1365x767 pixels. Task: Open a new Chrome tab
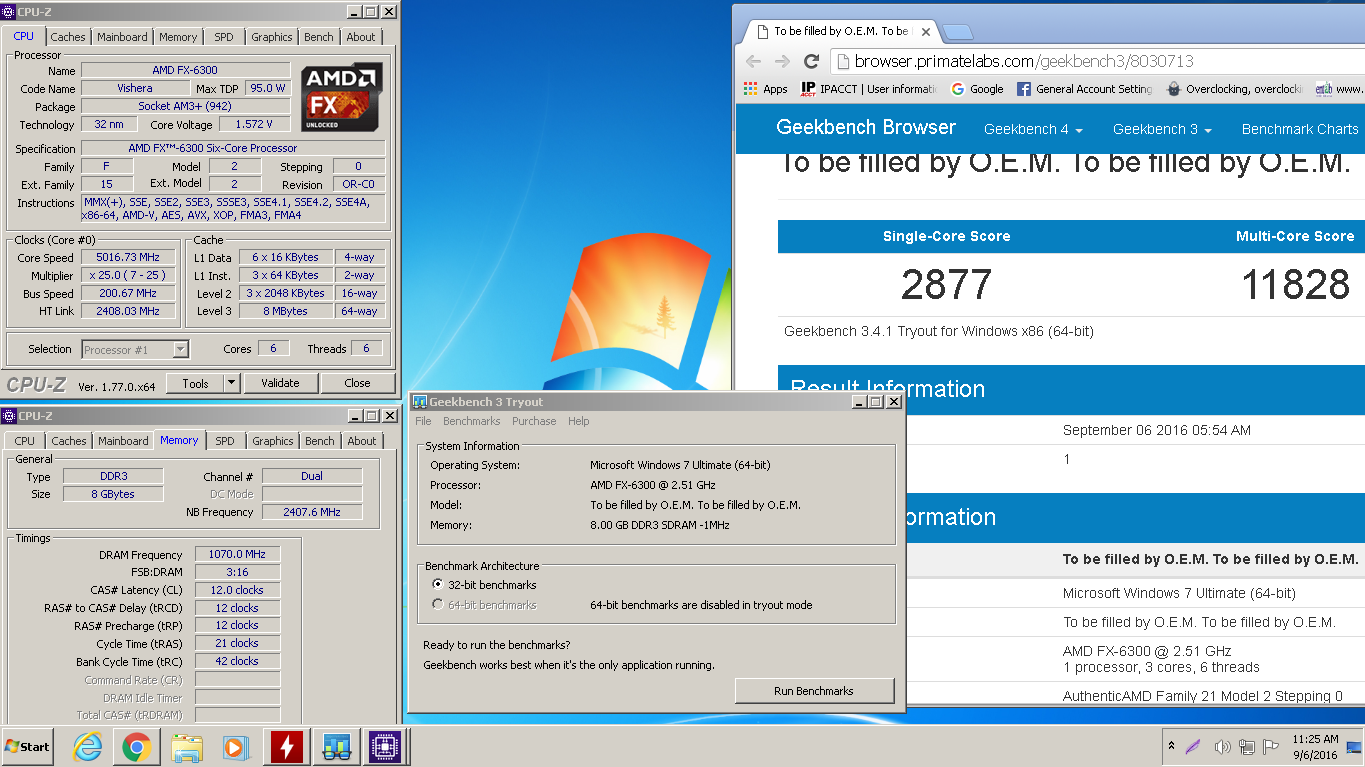pos(957,31)
